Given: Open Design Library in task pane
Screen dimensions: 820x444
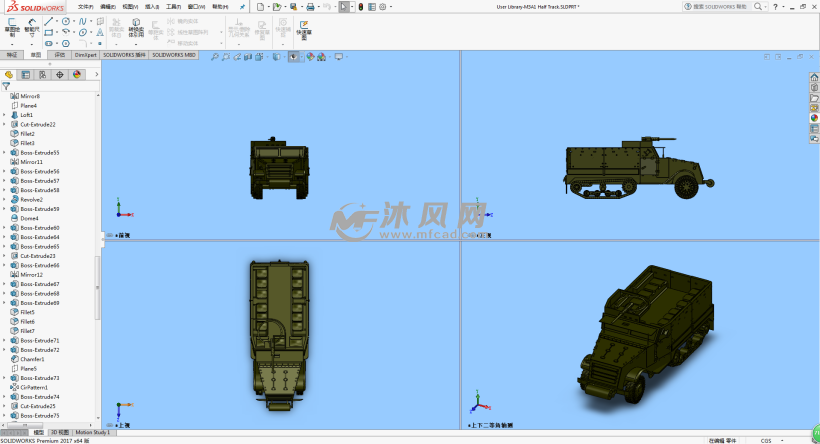Looking at the screenshot, I should 814,88.
